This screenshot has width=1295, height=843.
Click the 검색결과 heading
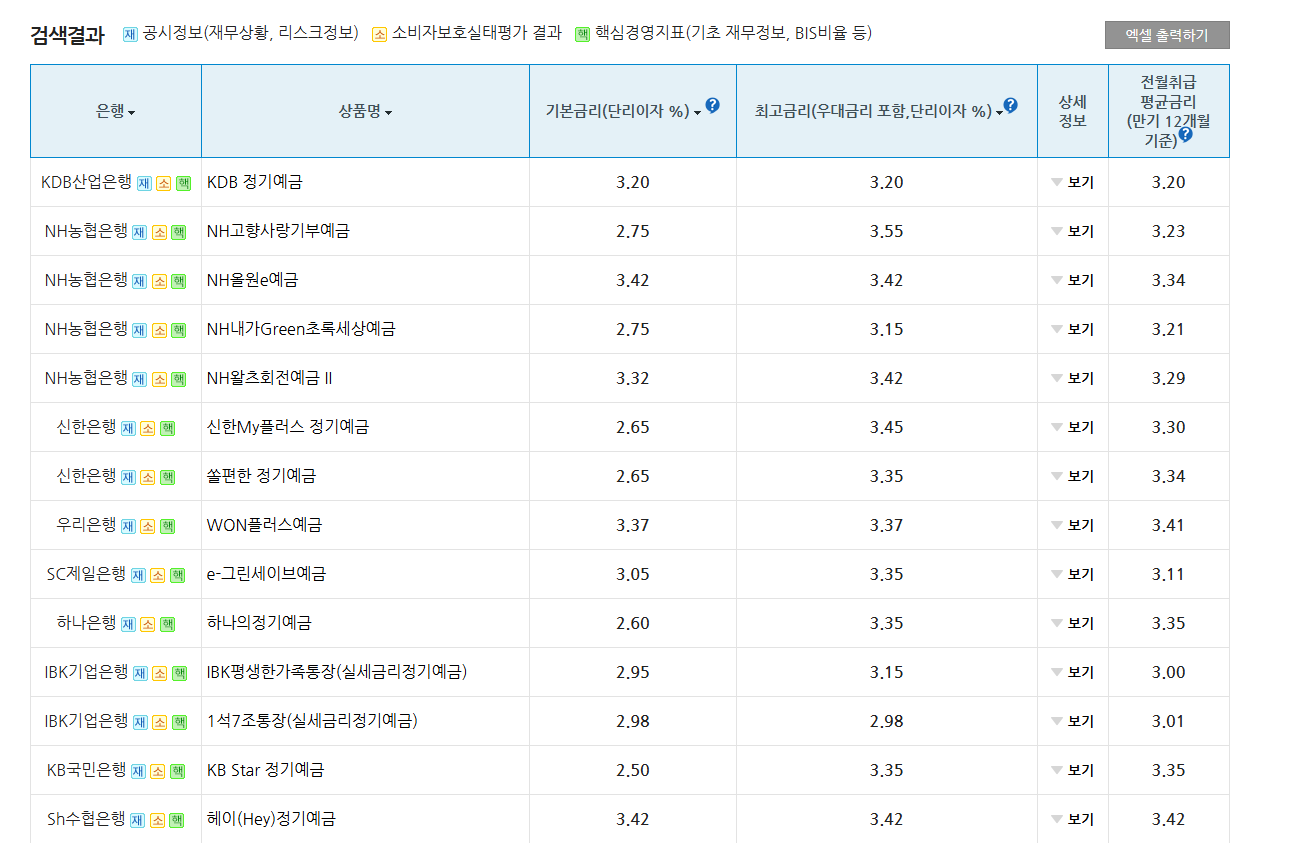tap(67, 36)
